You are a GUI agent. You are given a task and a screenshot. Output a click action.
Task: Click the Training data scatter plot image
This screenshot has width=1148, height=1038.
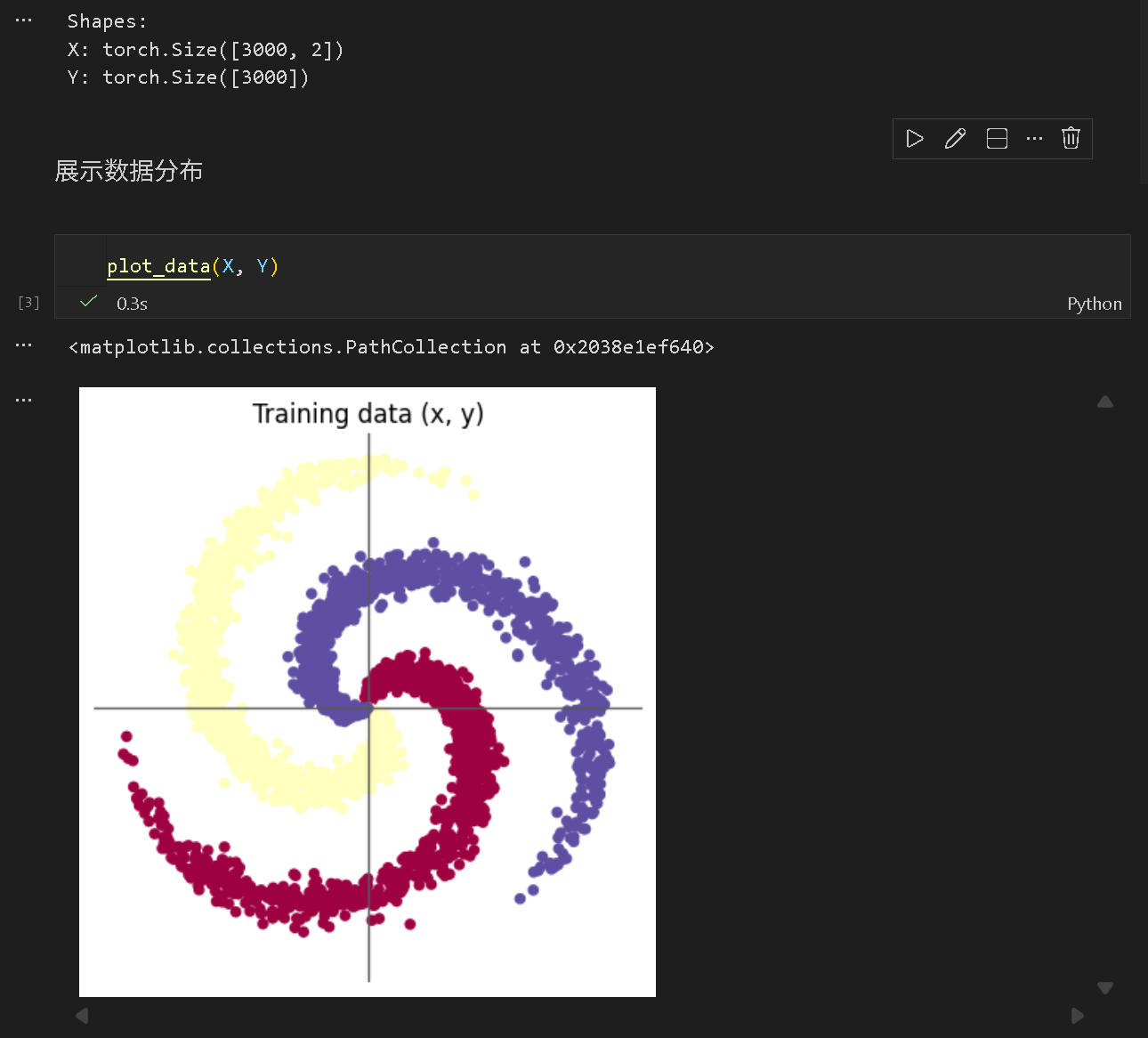pyautogui.click(x=368, y=692)
